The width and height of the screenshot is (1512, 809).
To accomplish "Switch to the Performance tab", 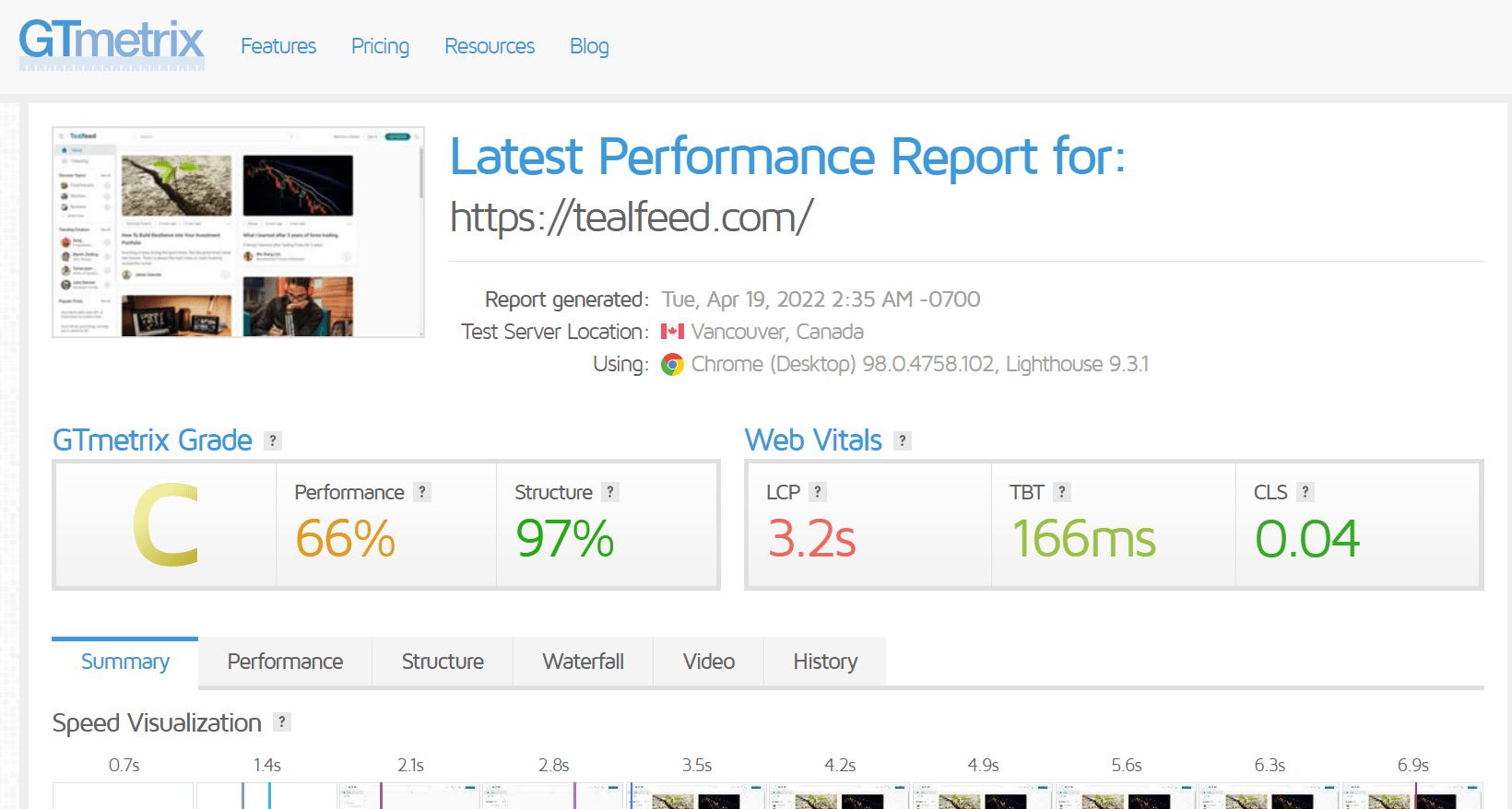I will [285, 662].
